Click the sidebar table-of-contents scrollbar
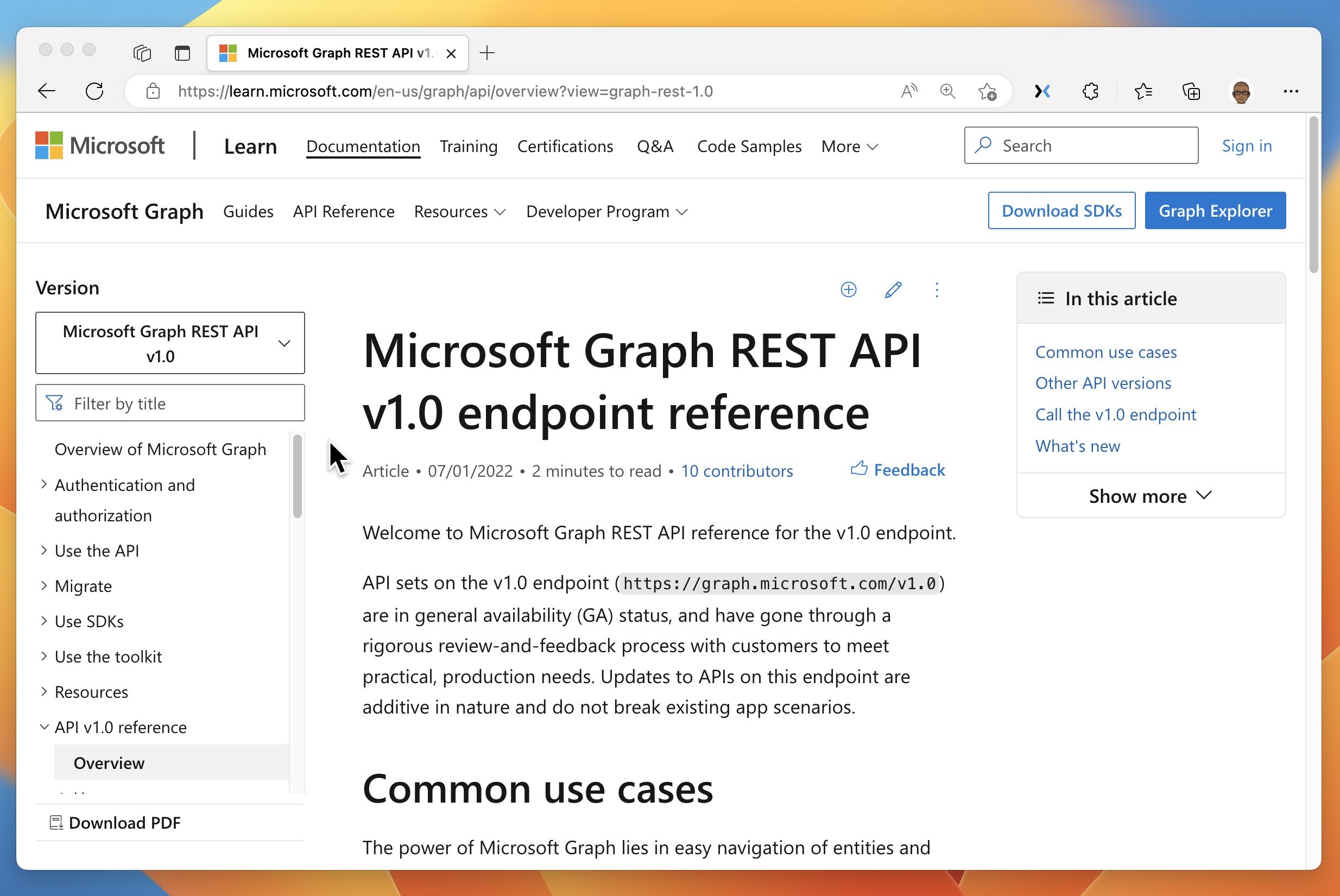Screen dimensions: 1340x896 (x=297, y=477)
